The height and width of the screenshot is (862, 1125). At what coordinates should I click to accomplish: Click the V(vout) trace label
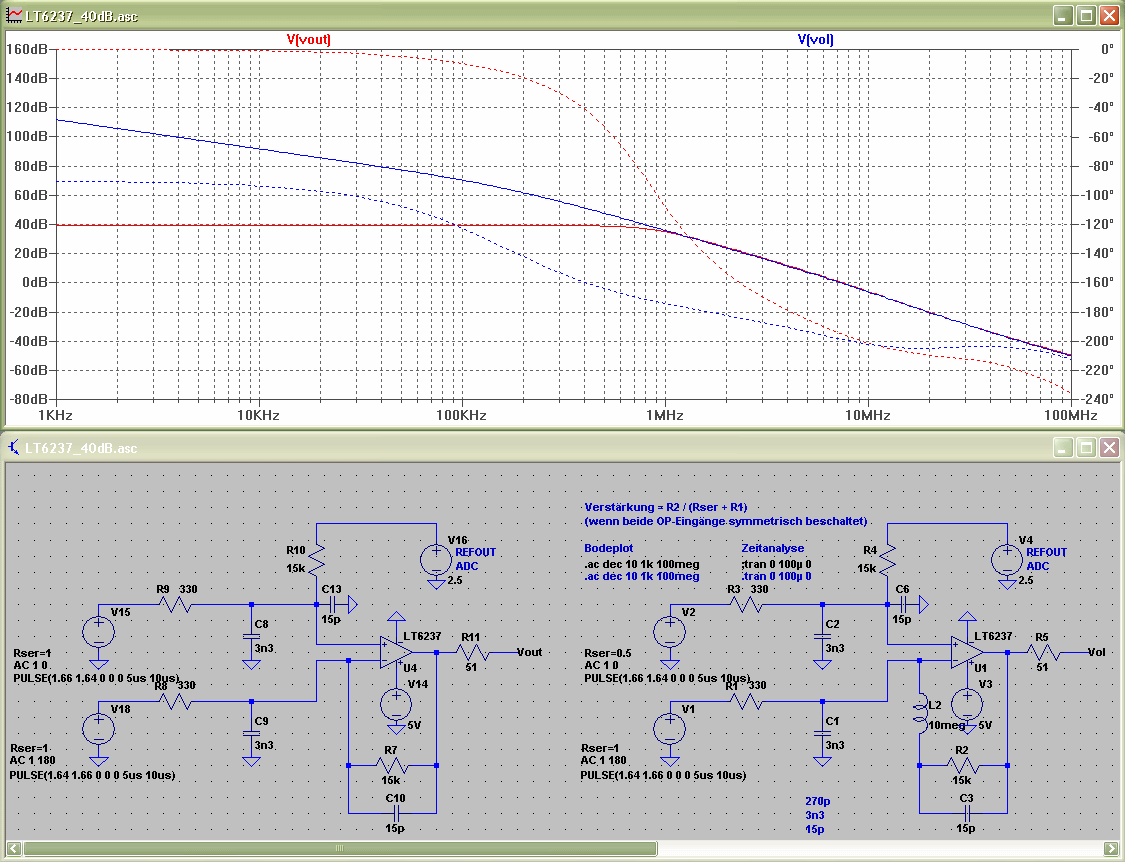pyautogui.click(x=309, y=39)
